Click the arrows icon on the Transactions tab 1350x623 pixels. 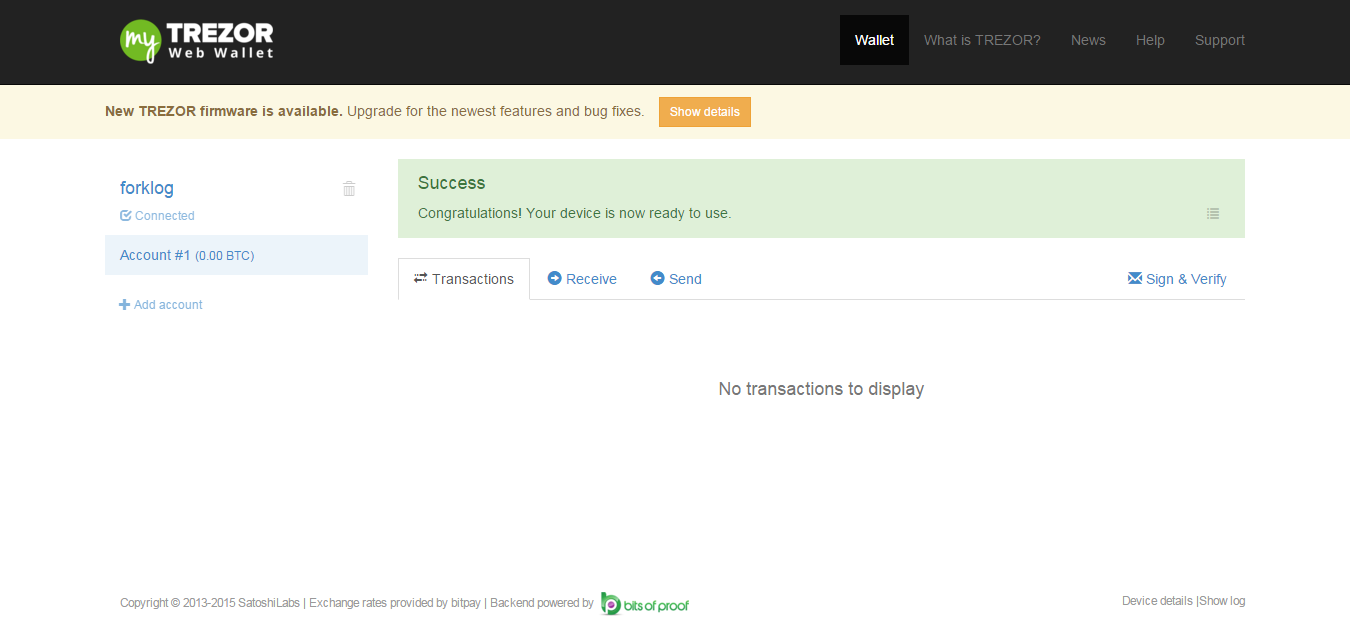point(420,278)
